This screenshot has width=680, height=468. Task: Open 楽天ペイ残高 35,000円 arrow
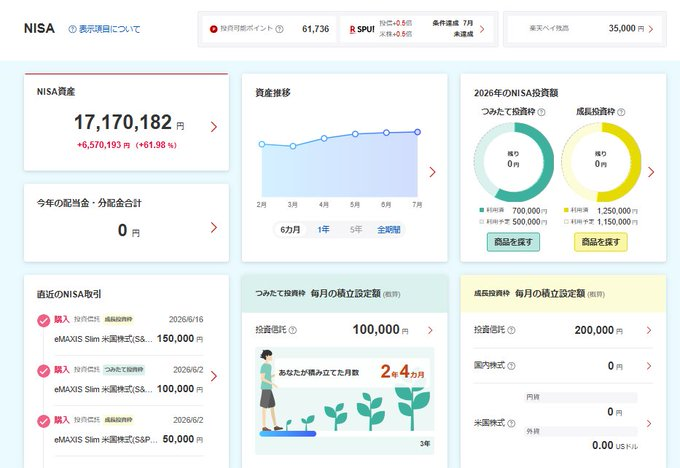click(651, 29)
